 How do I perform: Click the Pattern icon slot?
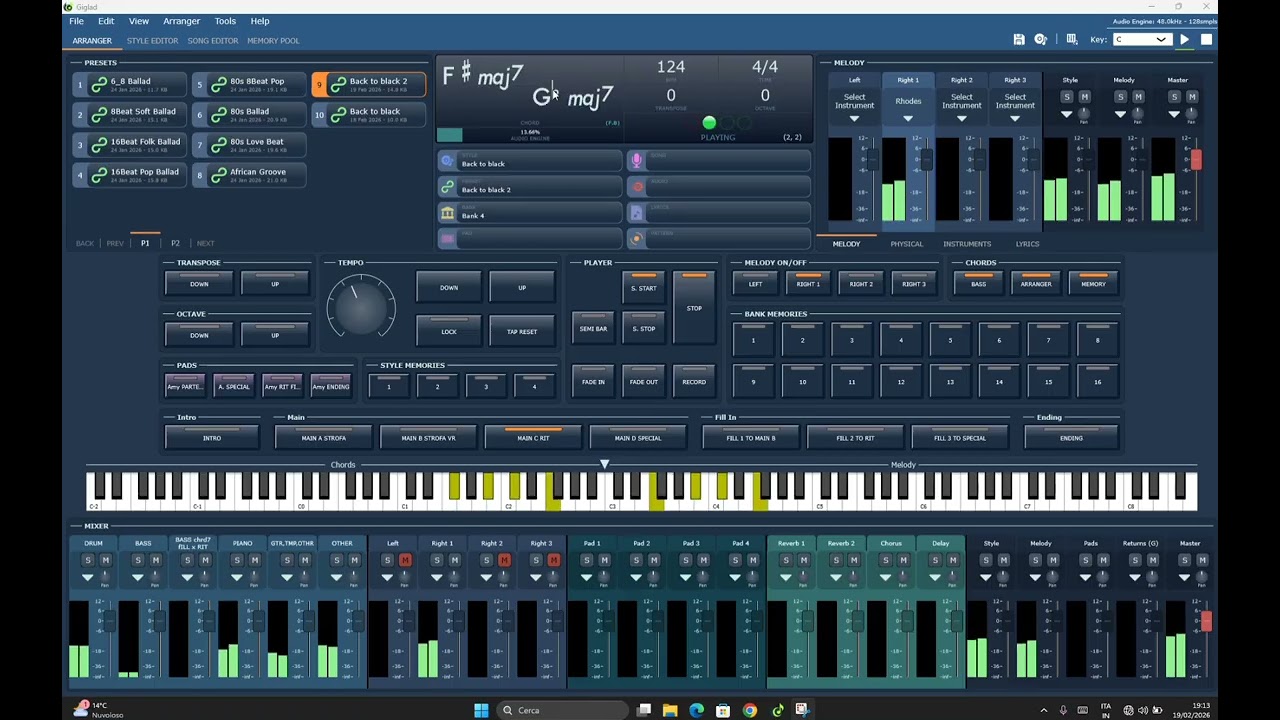coord(636,238)
